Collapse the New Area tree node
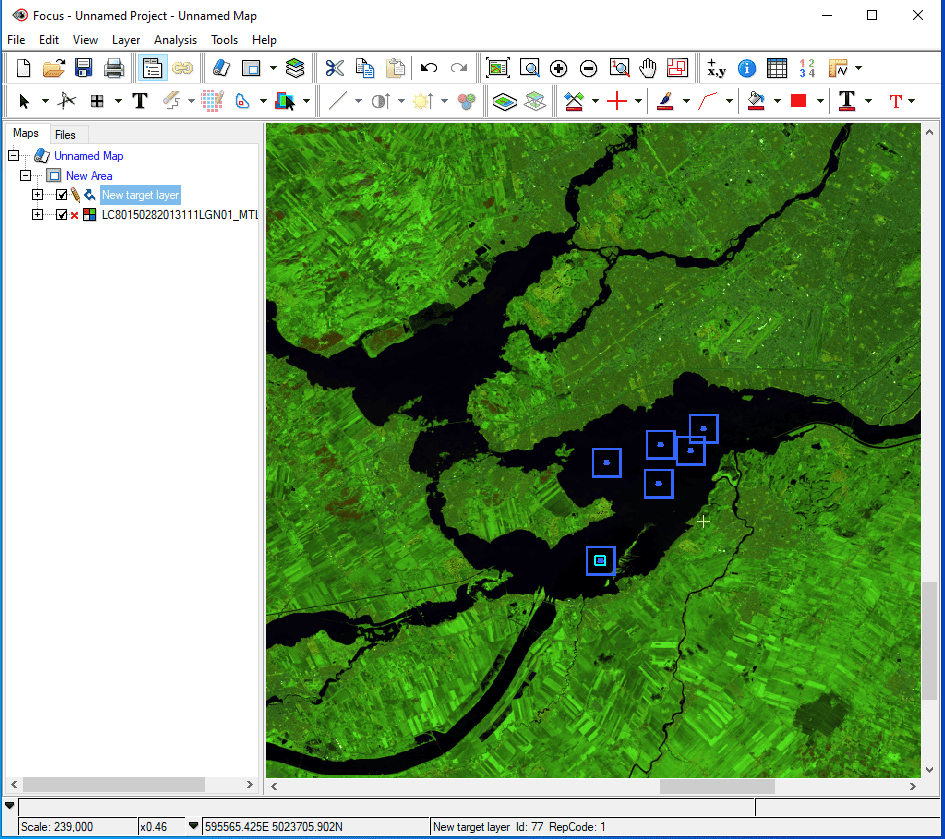The image size is (945, 839). 25,175
